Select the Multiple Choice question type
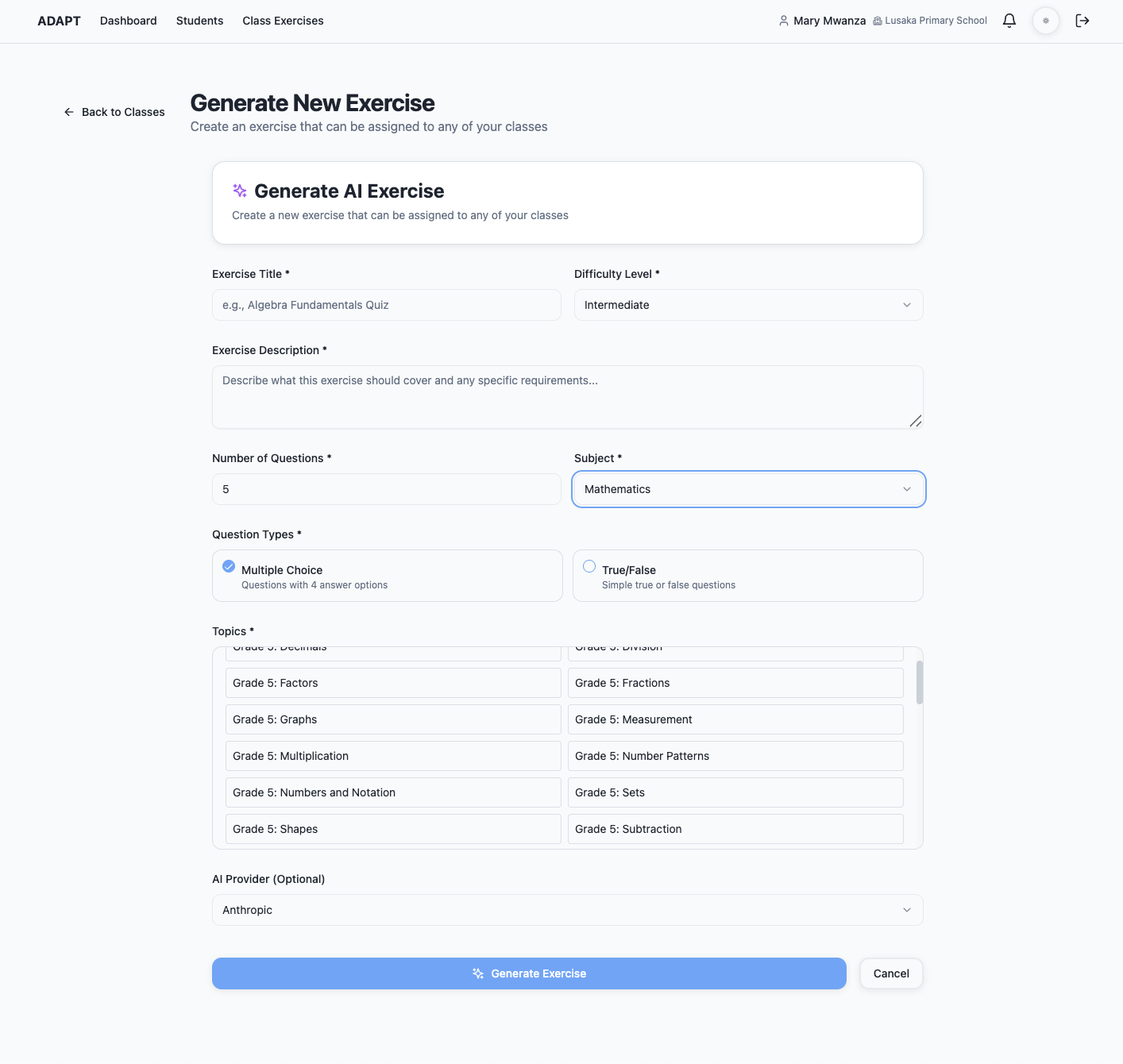This screenshot has width=1123, height=1064. click(388, 576)
